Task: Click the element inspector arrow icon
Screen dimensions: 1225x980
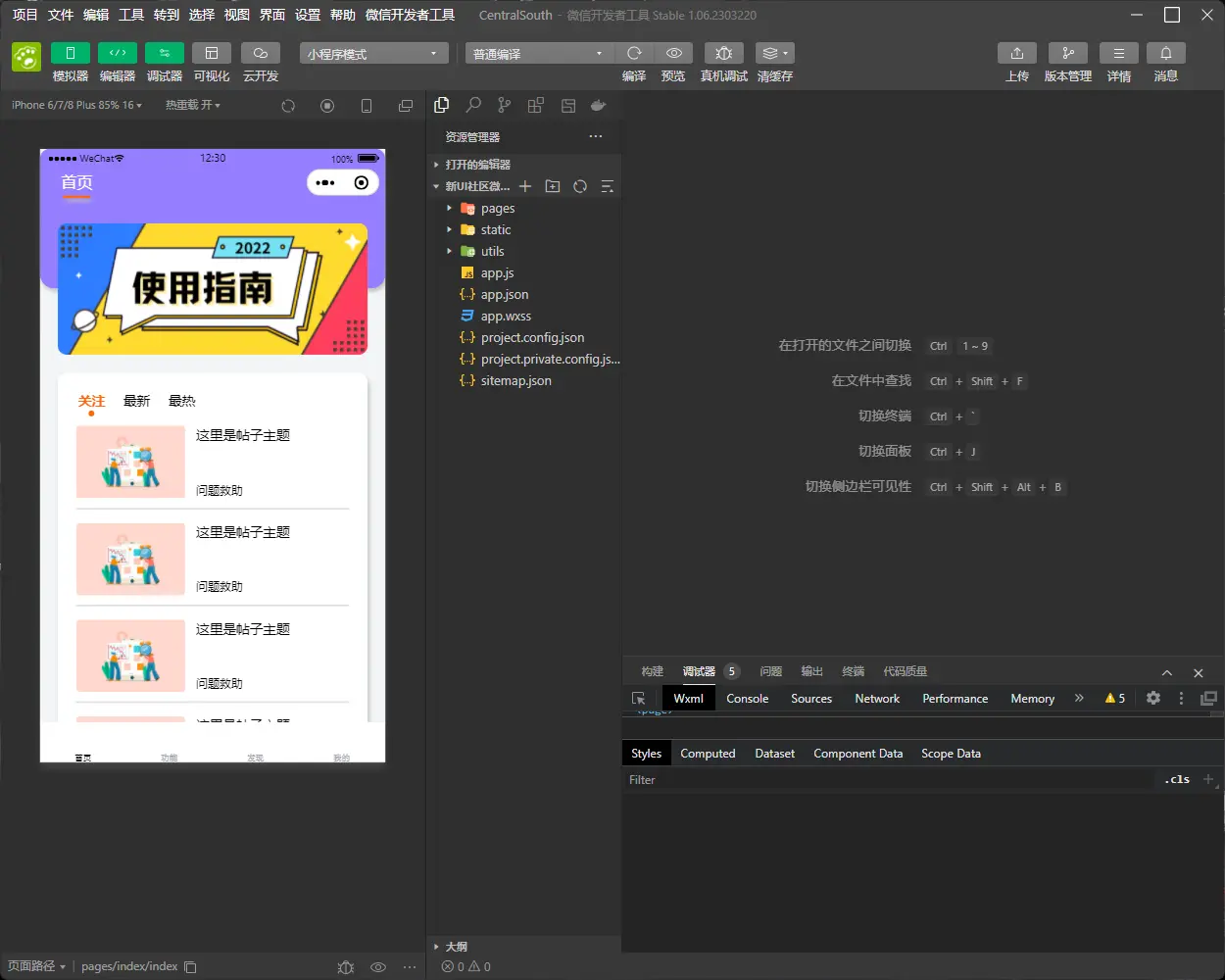Action: point(639,699)
